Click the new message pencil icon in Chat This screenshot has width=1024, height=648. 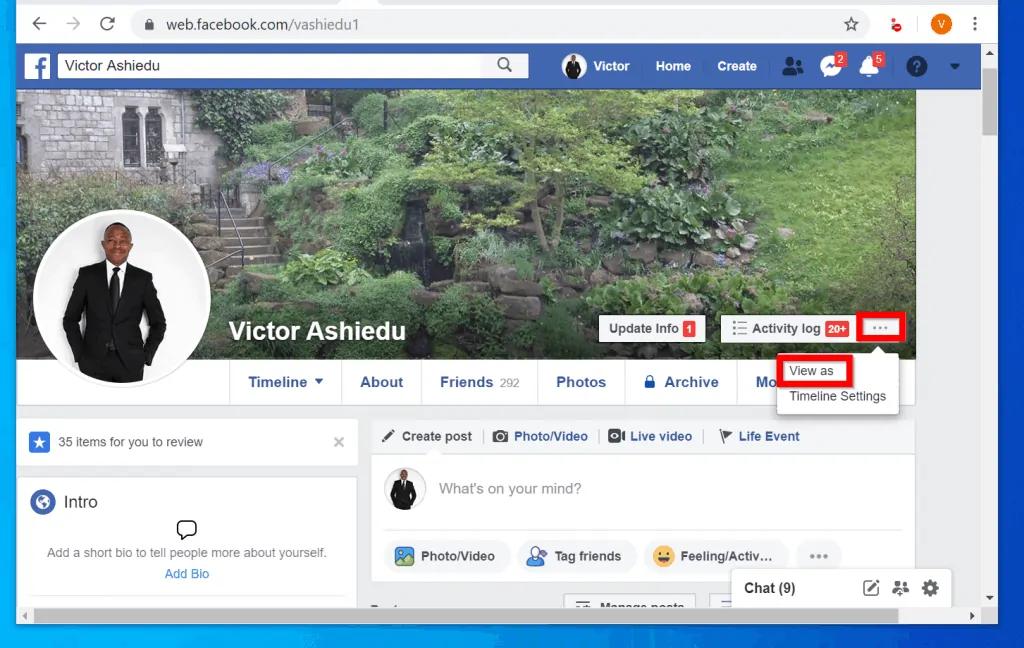[870, 588]
